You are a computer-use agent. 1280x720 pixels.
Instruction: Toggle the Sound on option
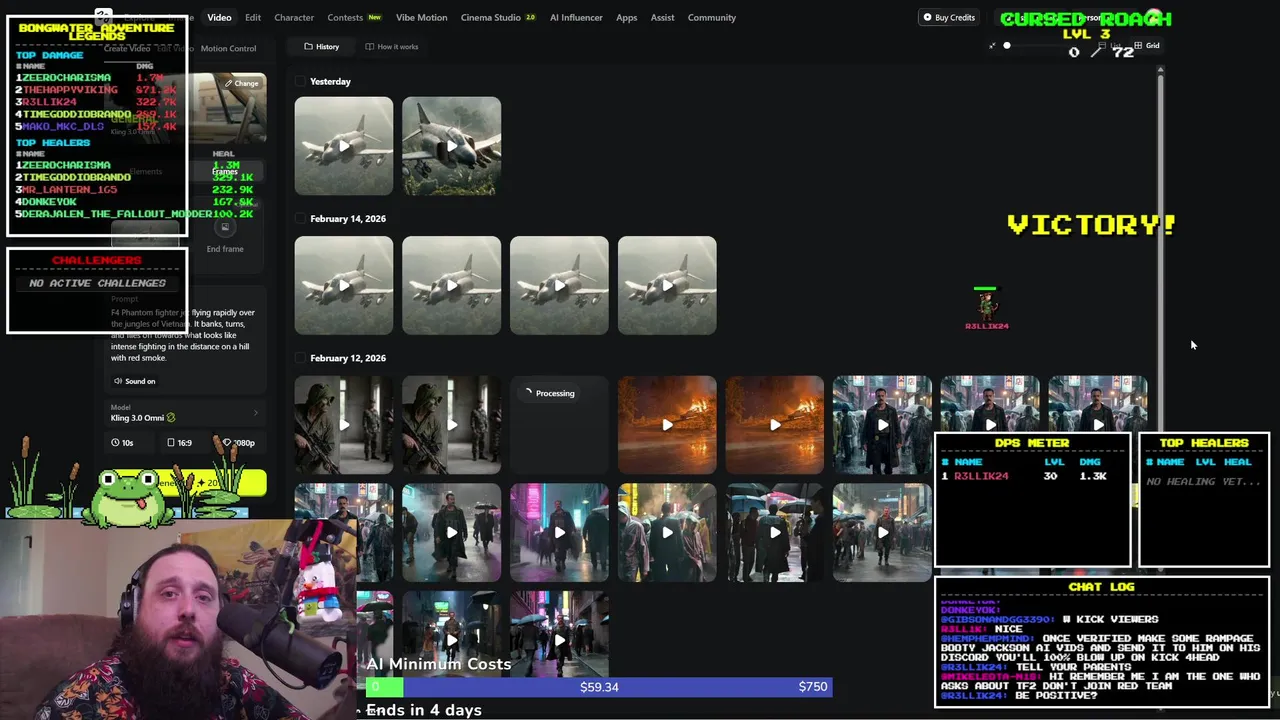[x=134, y=381]
